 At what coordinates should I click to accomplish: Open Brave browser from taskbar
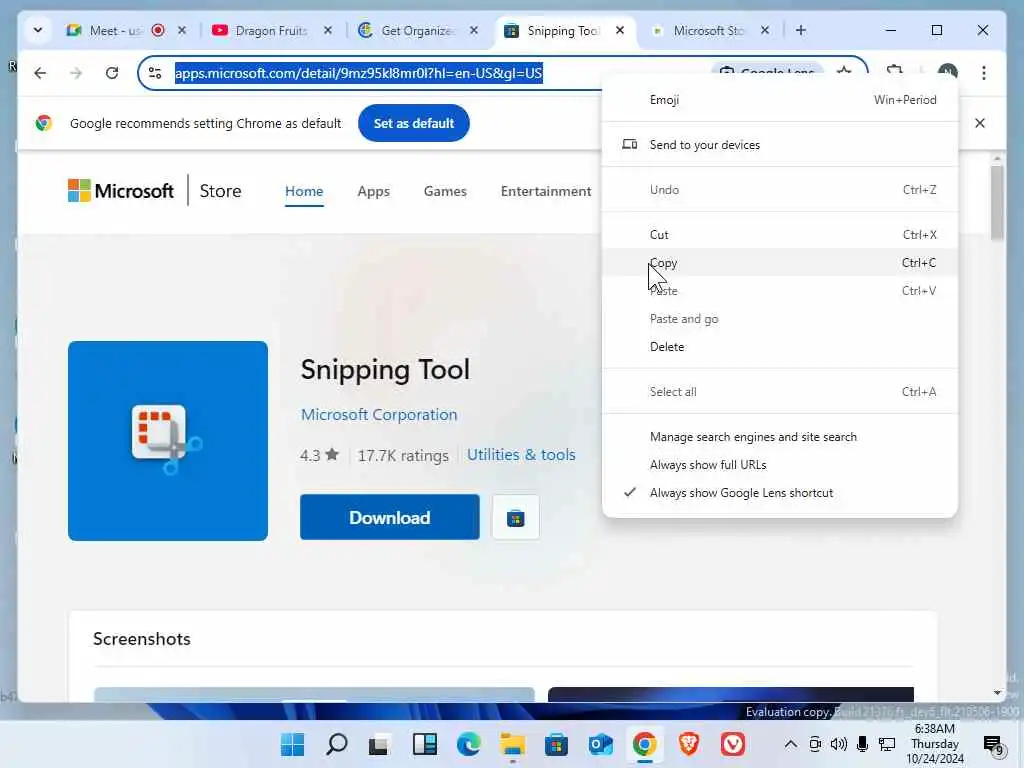(688, 744)
